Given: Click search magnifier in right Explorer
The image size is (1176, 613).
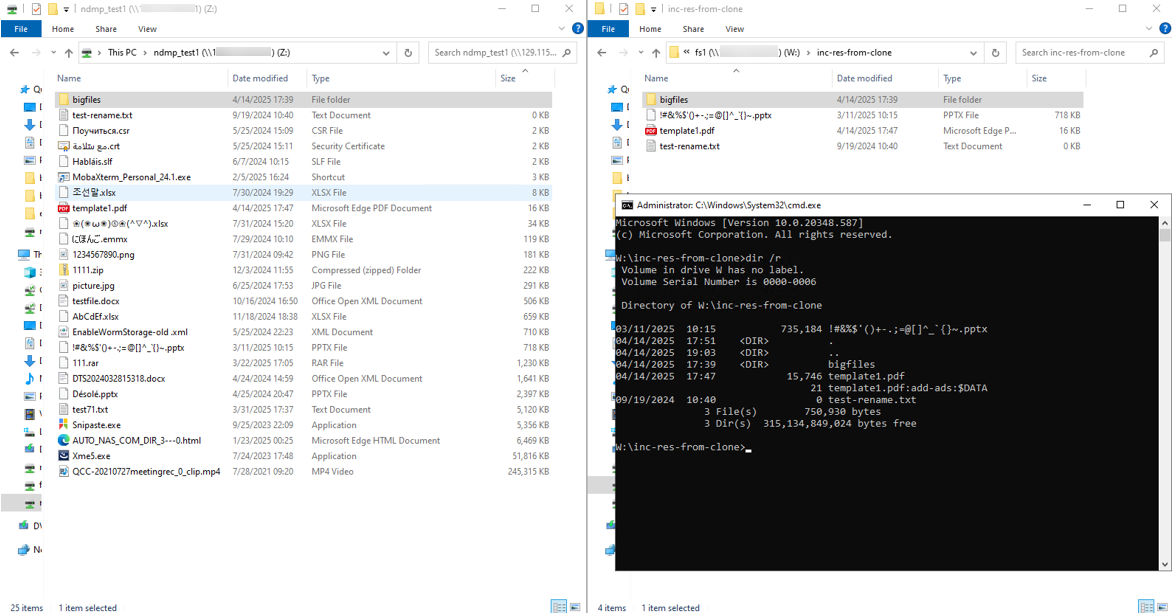Looking at the screenshot, I should click(x=1154, y=53).
